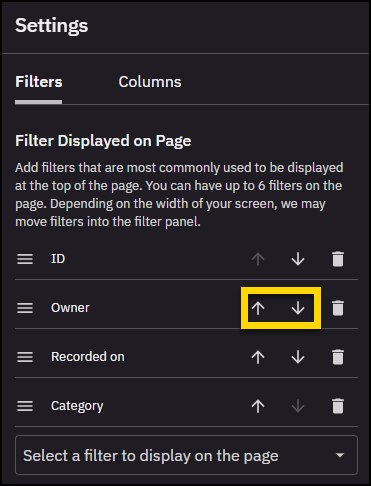Click the dropdown caret arrow
Screen dimensions: 371x486
pyautogui.click(x=340, y=455)
